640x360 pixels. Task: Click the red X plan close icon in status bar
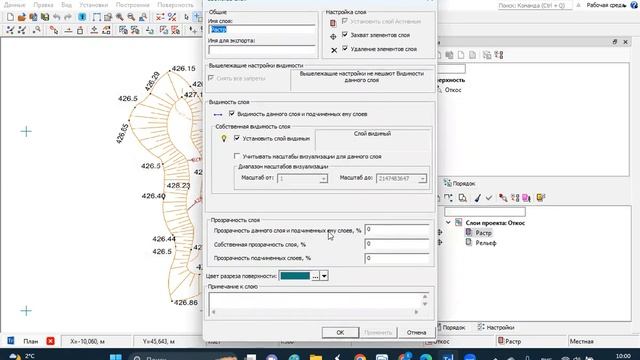click(x=50, y=341)
